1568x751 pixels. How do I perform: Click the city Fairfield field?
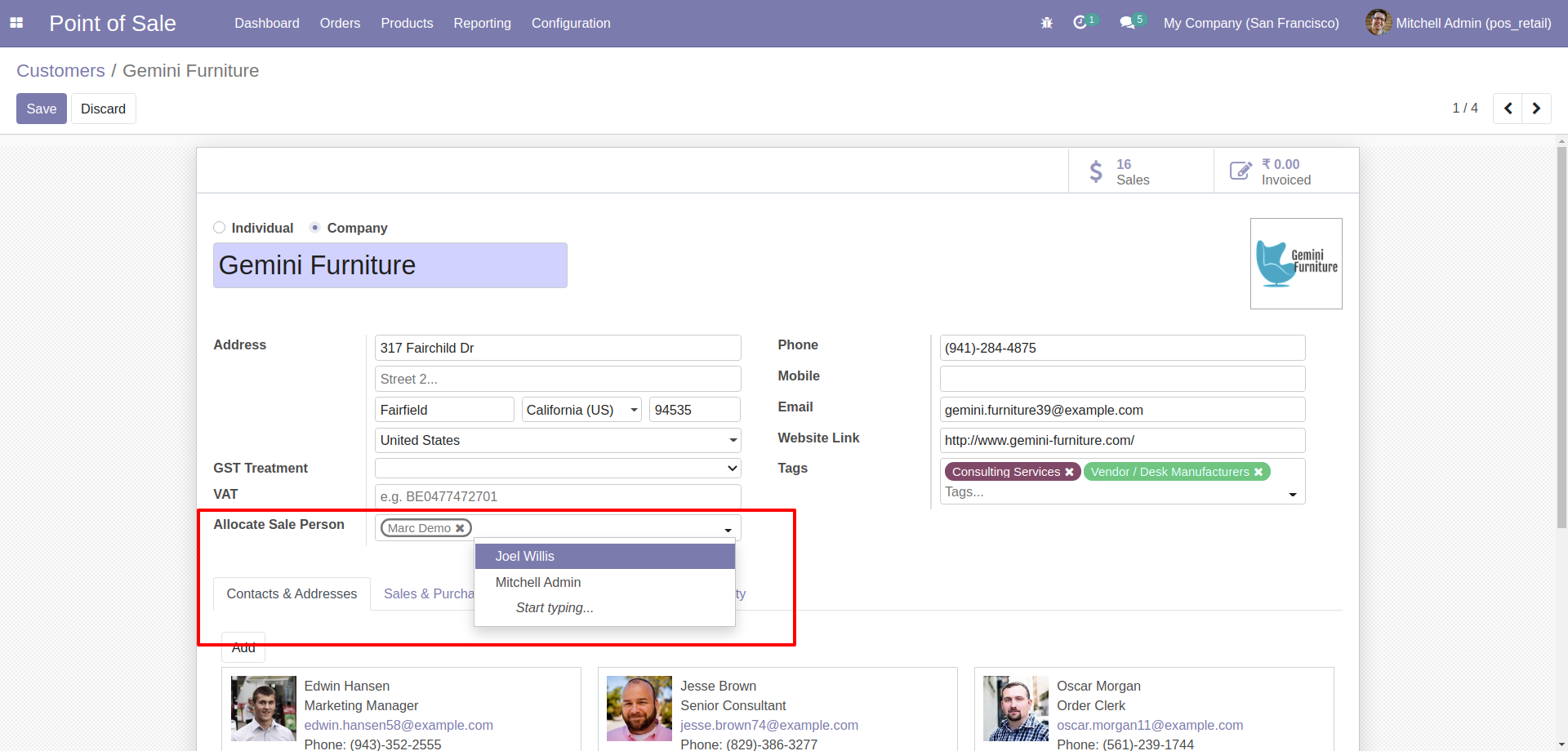pyautogui.click(x=444, y=410)
